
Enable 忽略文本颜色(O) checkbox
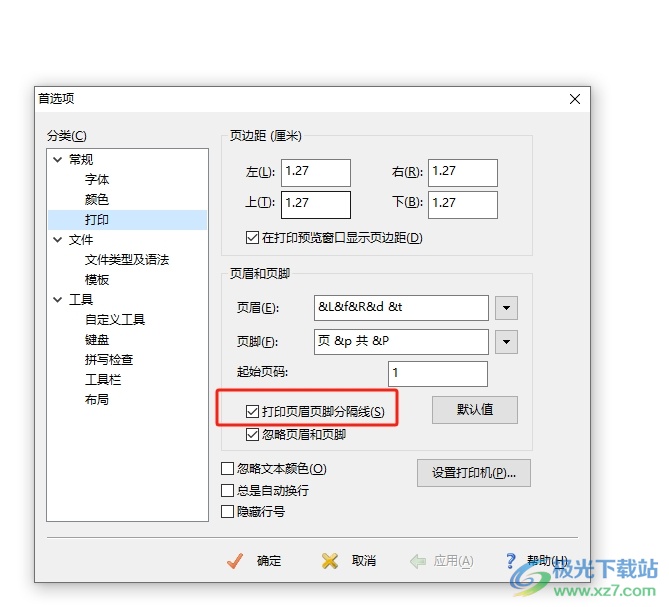tap(227, 468)
